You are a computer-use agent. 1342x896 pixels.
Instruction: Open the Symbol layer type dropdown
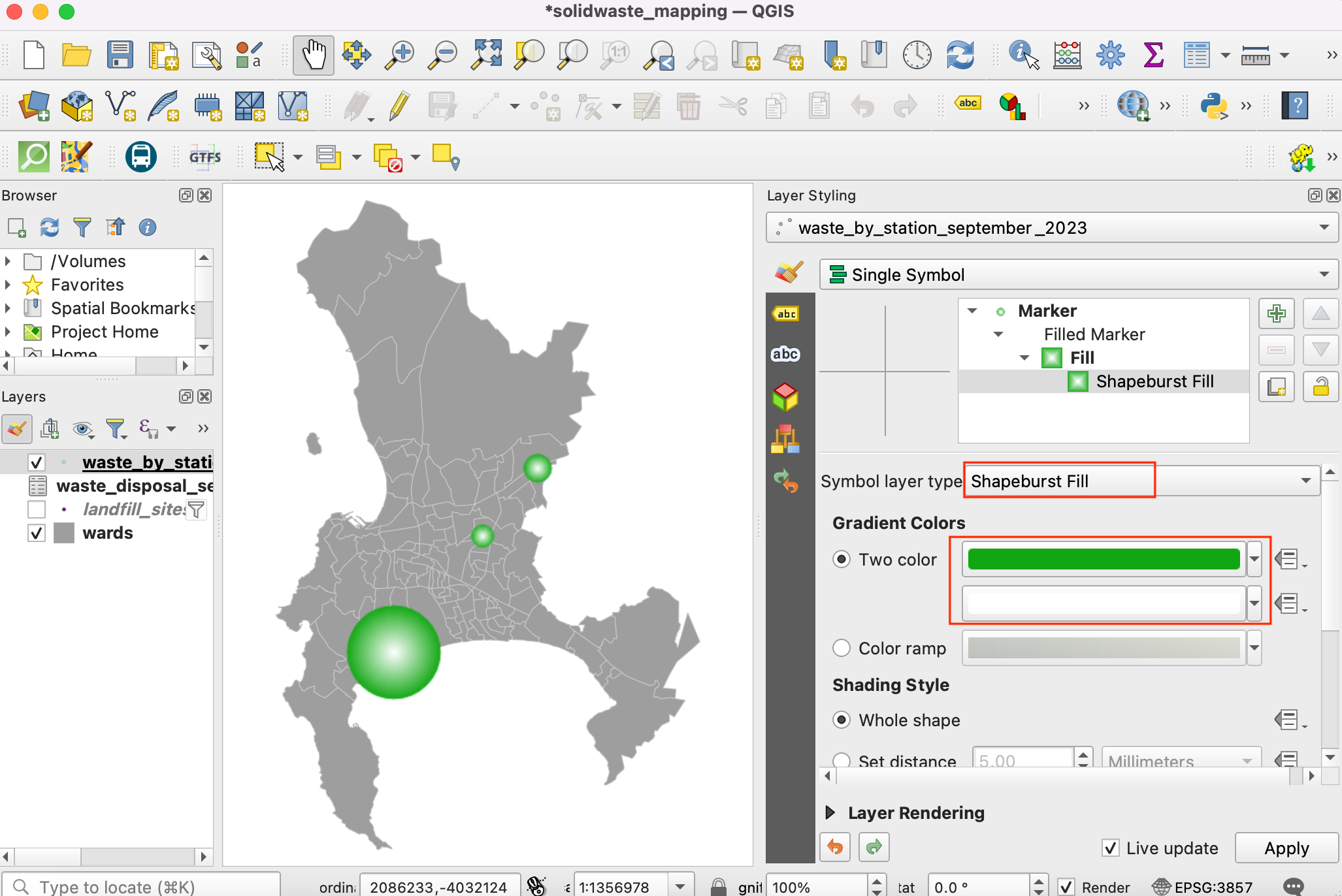[1141, 481]
